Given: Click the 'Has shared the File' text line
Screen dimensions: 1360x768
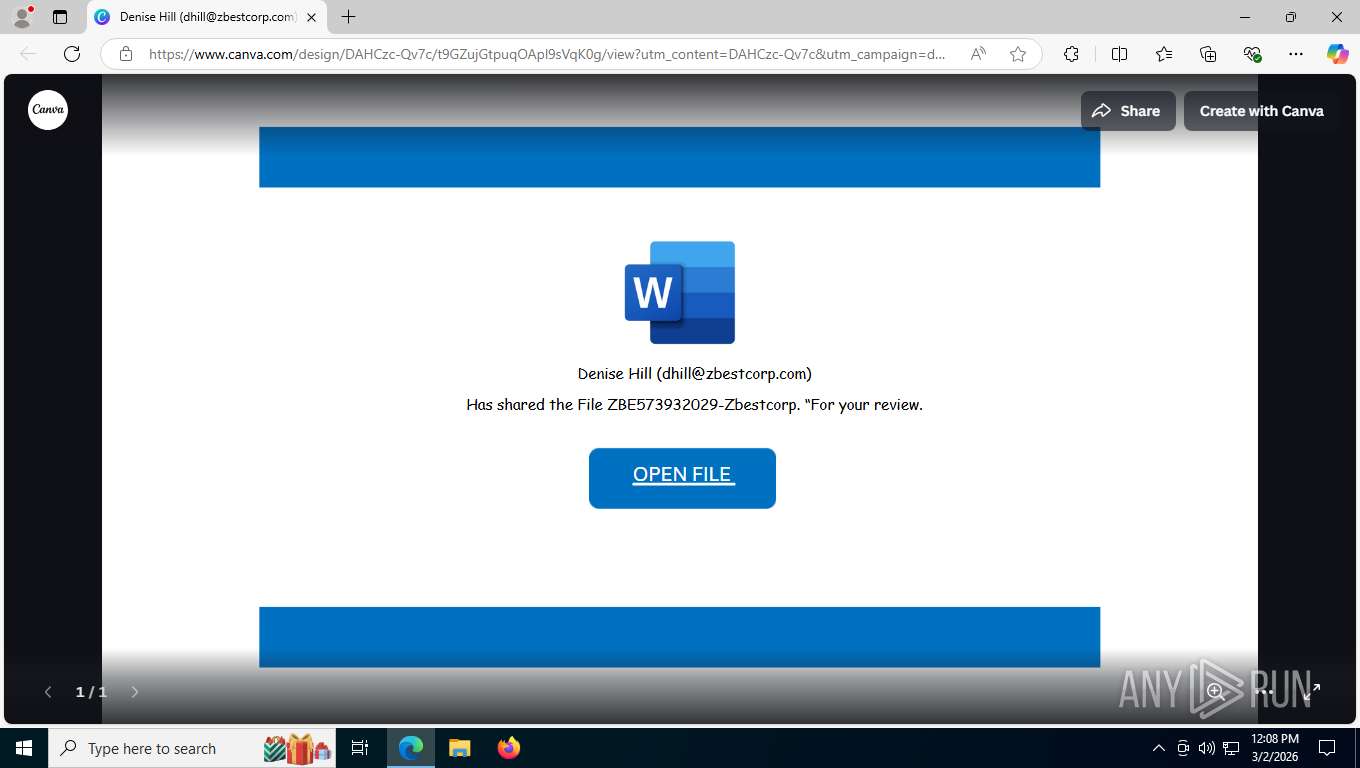Looking at the screenshot, I should tap(694, 405).
